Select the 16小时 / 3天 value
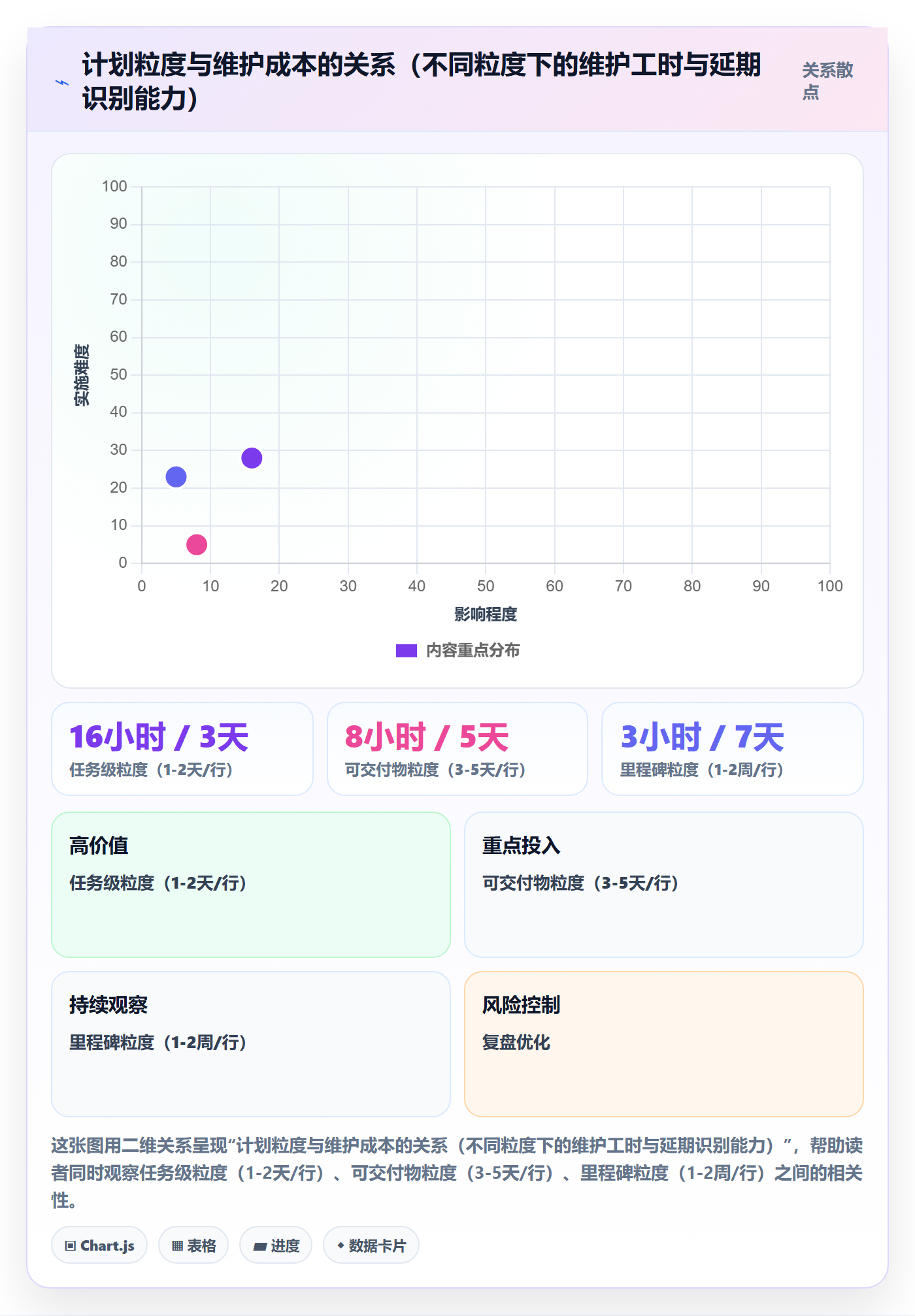This screenshot has height=1316, width=915. pyautogui.click(x=159, y=737)
